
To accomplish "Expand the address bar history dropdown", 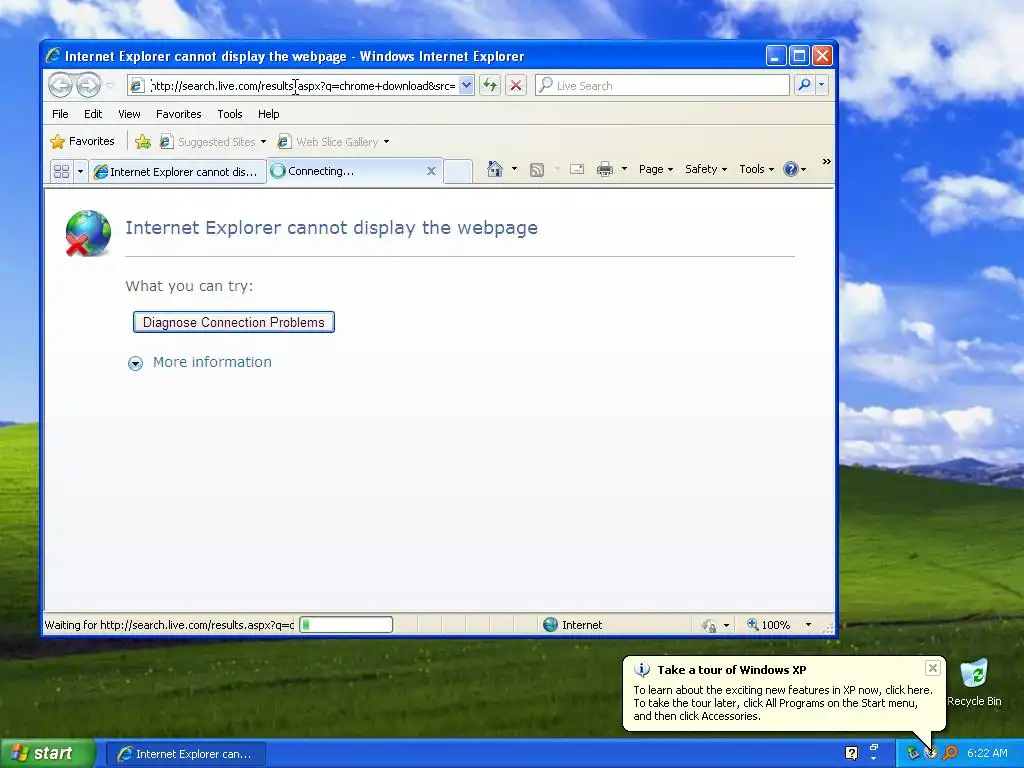I will 466,86.
